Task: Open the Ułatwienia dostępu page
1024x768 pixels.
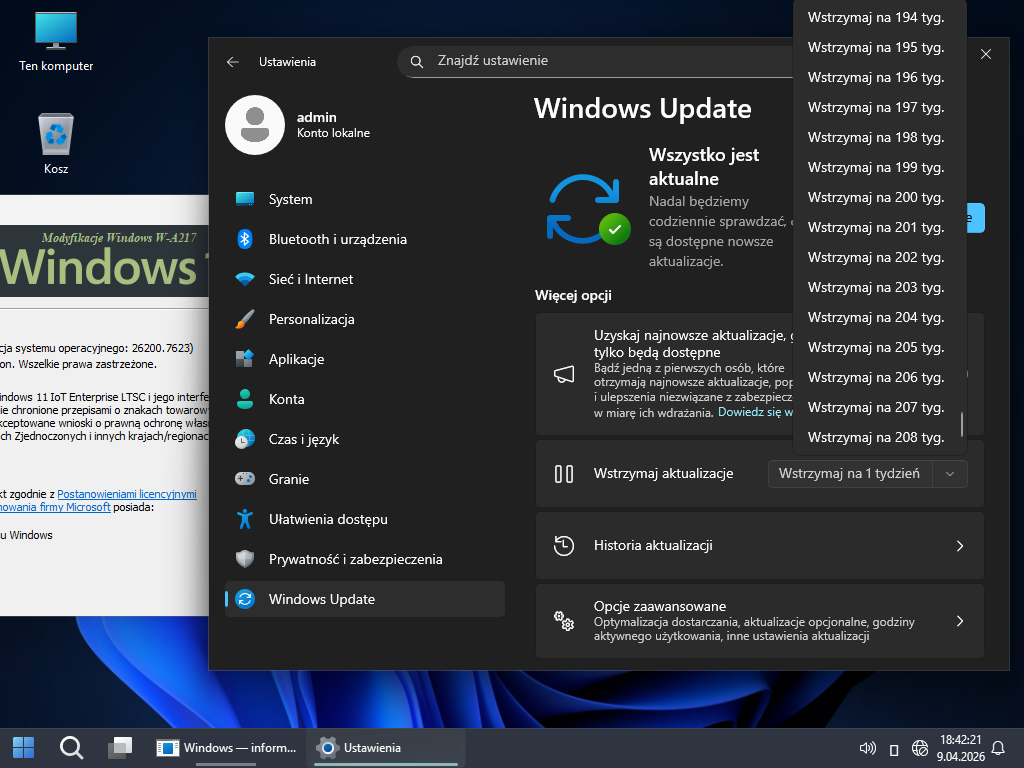Action: coord(327,519)
